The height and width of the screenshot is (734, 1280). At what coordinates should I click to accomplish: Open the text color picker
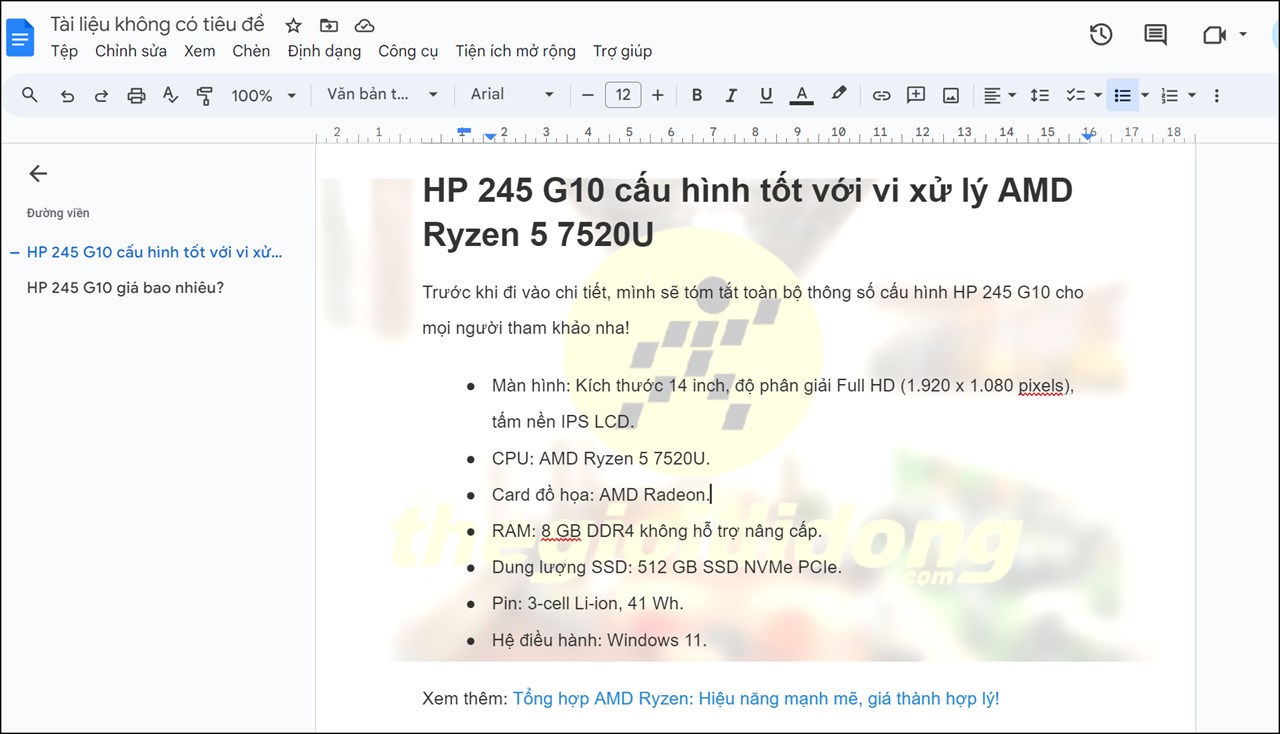(x=801, y=95)
